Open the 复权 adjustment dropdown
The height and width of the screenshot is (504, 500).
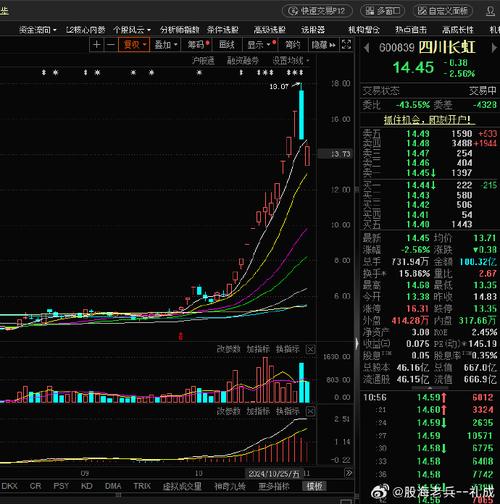[134, 45]
